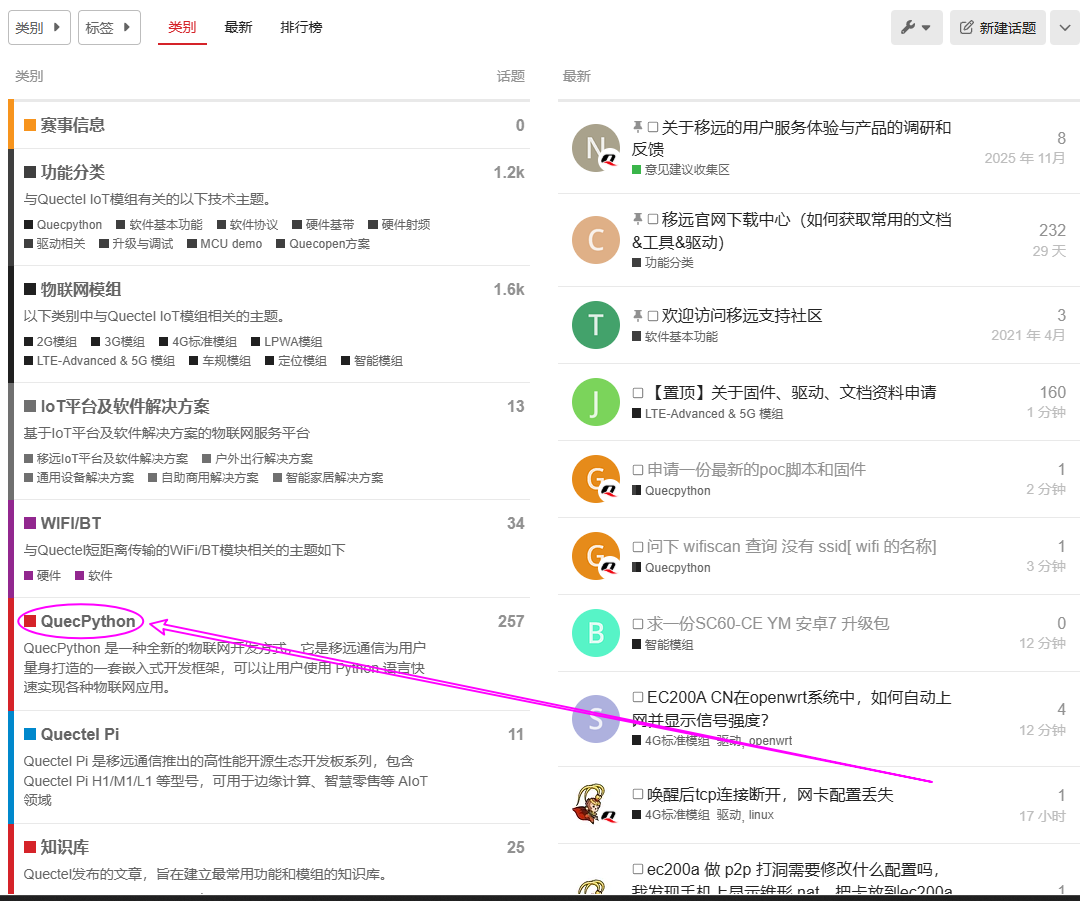Open avatar B on SC60-CE topic
Screen dimensions: 1080x901
click(x=596, y=633)
